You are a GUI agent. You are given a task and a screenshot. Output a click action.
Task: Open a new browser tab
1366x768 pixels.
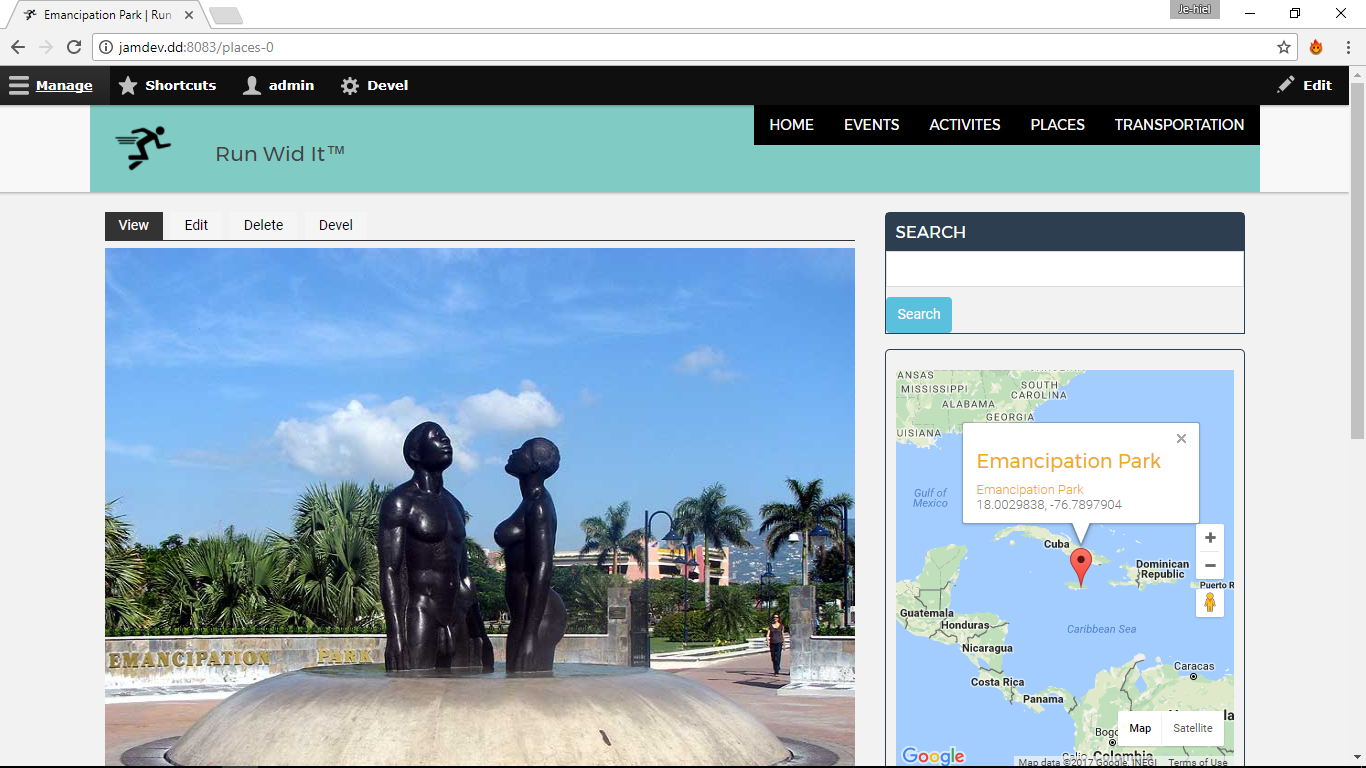click(x=226, y=15)
